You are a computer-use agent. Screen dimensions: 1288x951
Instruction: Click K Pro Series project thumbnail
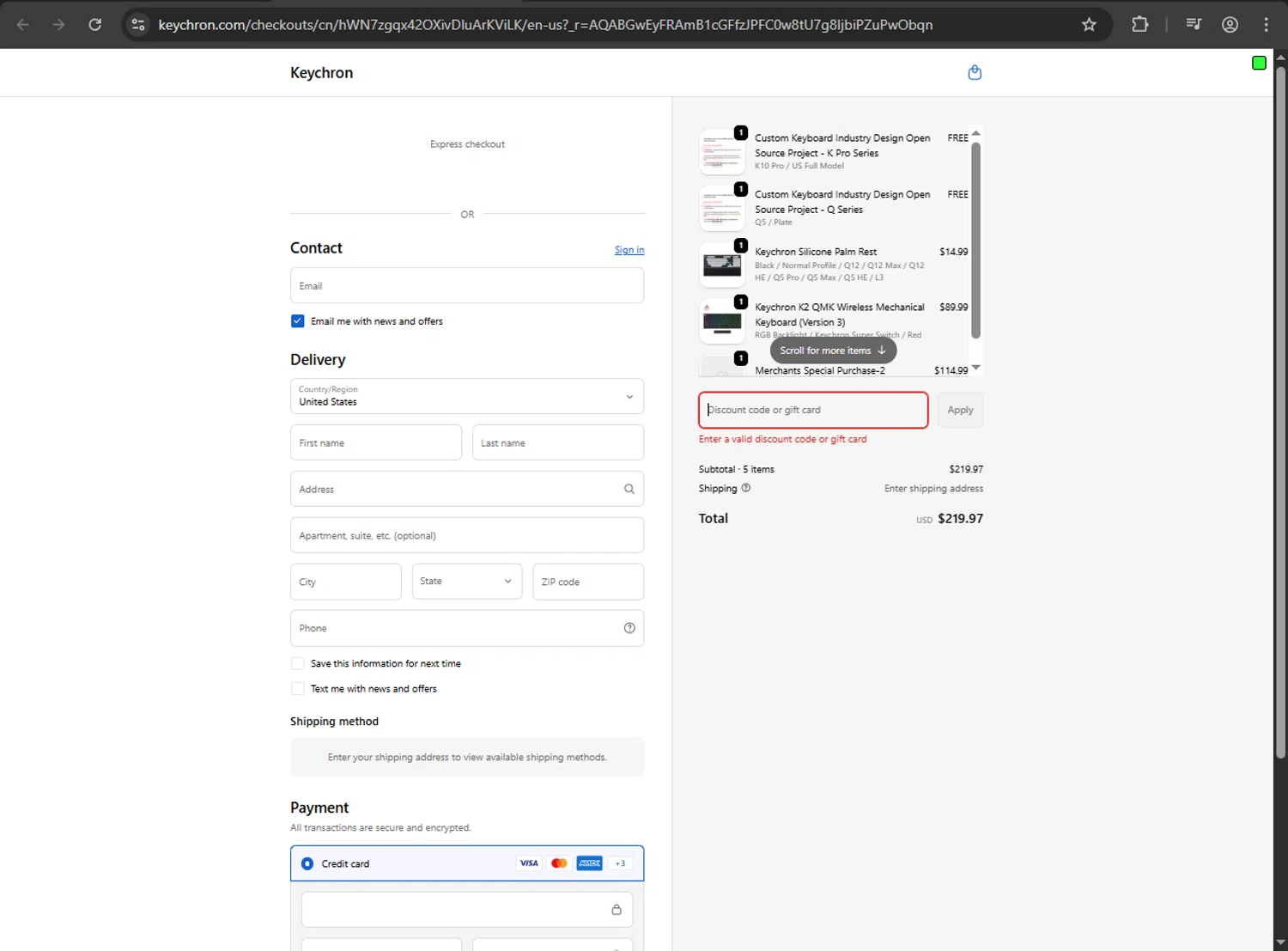[x=722, y=152]
